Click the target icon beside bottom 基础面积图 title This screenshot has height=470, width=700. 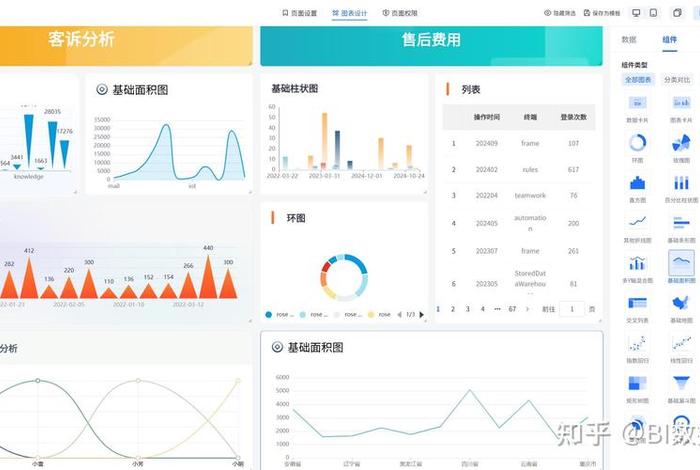[x=277, y=347]
